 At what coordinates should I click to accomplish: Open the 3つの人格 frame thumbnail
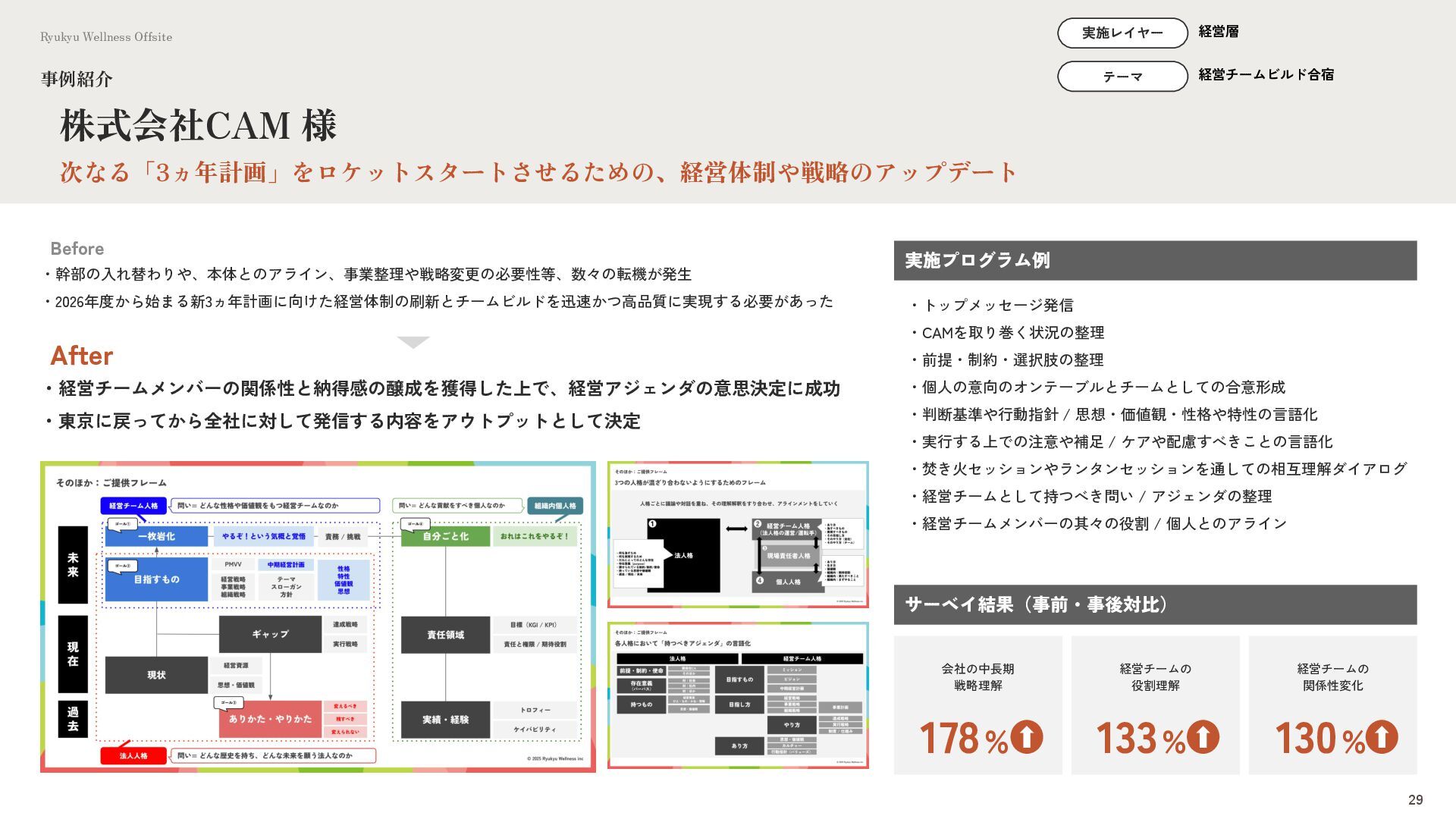coord(738,534)
